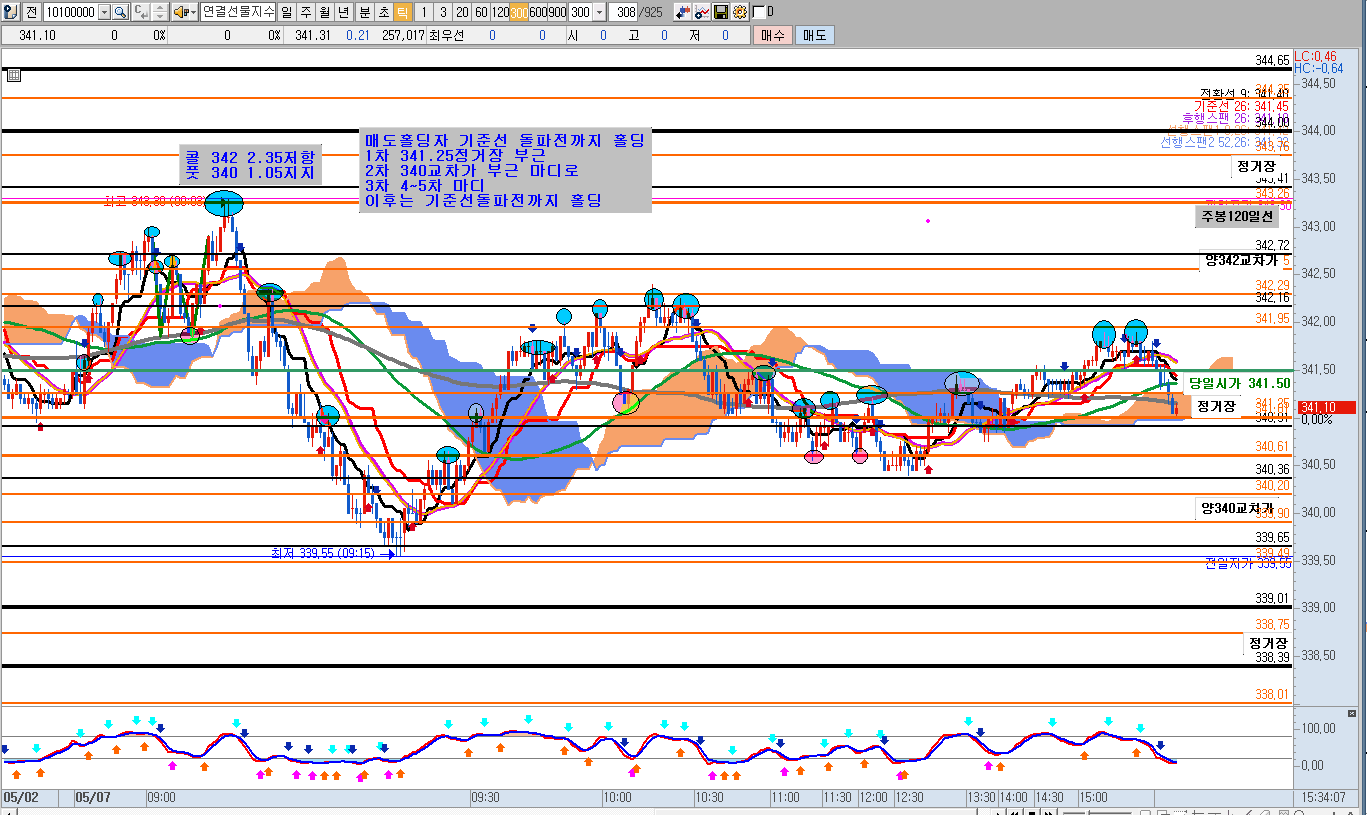Viewport: 1367px width, 815px height.
Task: Select the 분 minute period toggle
Action: pos(363,12)
